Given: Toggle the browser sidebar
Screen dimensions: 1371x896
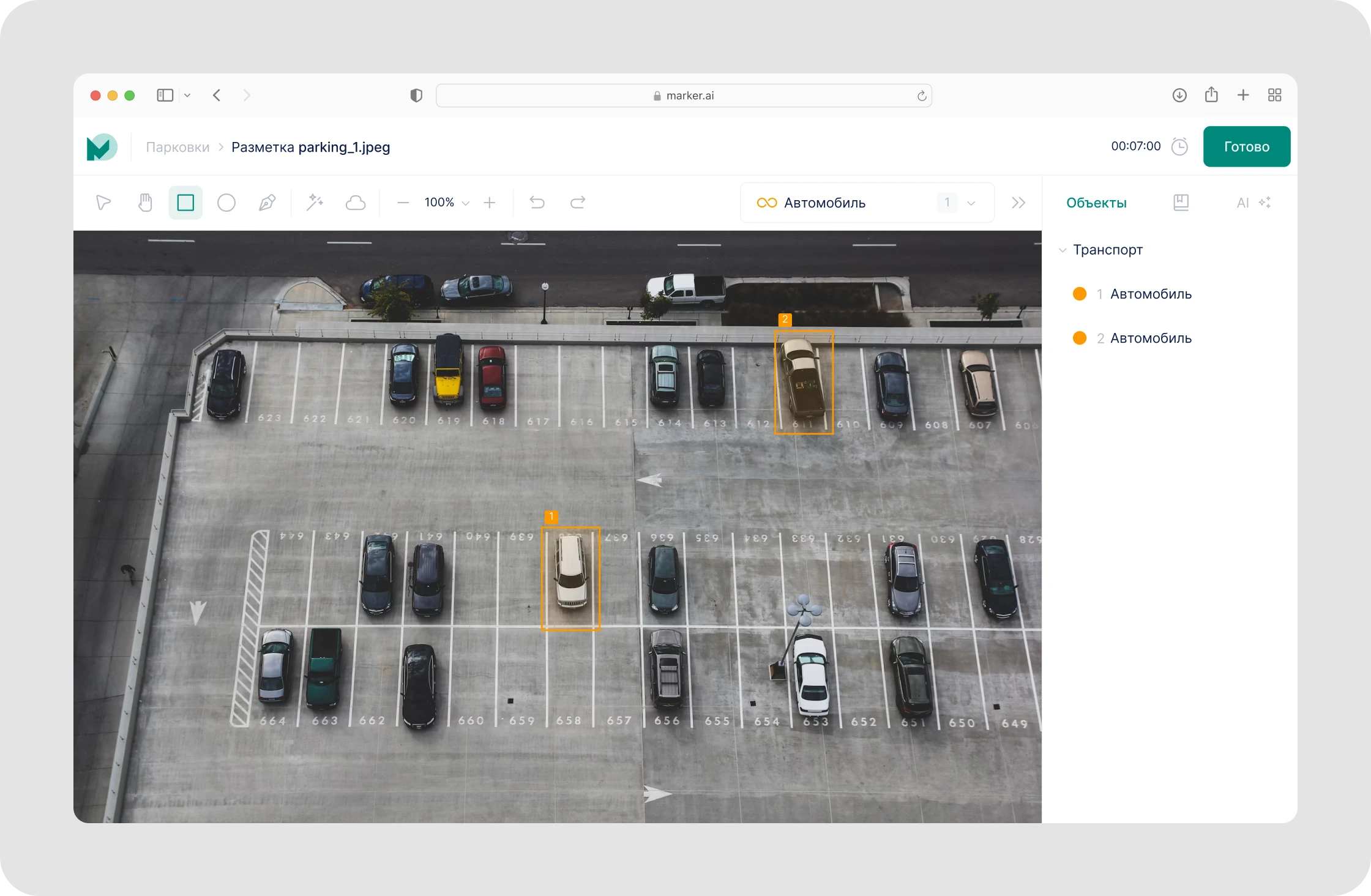Looking at the screenshot, I should 165,95.
